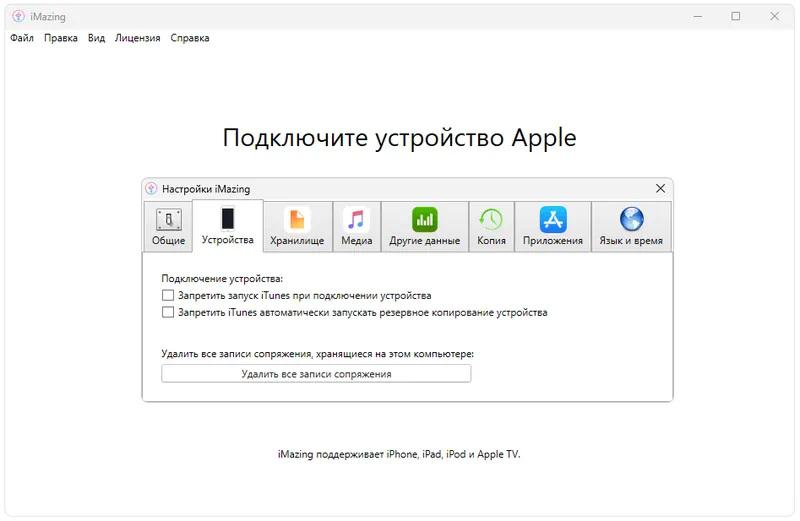Switch to the Хранилище tab
The width and height of the screenshot is (800, 521).
click(297, 227)
